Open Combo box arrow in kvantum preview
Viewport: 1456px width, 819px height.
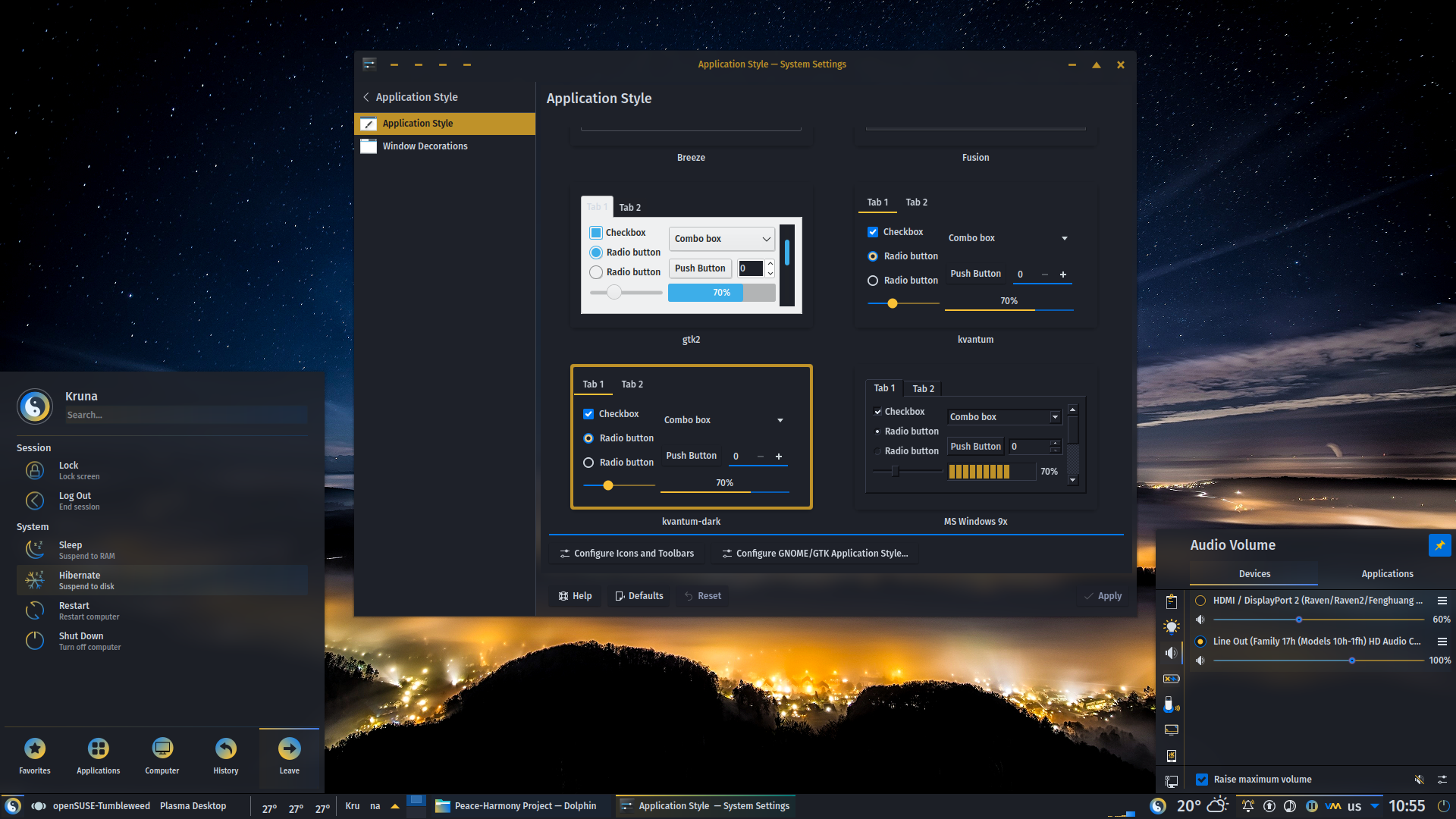point(1065,238)
